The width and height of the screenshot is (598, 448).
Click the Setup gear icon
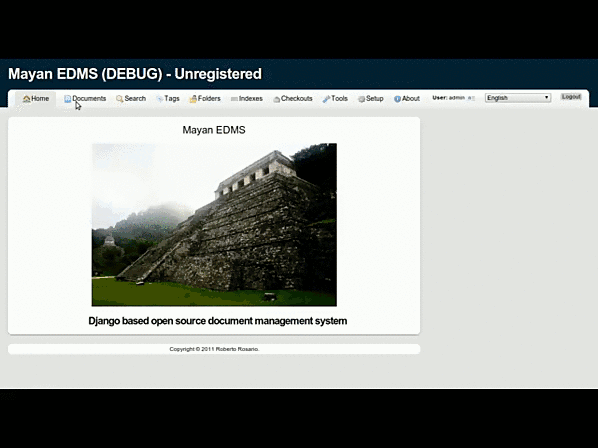[361, 99]
